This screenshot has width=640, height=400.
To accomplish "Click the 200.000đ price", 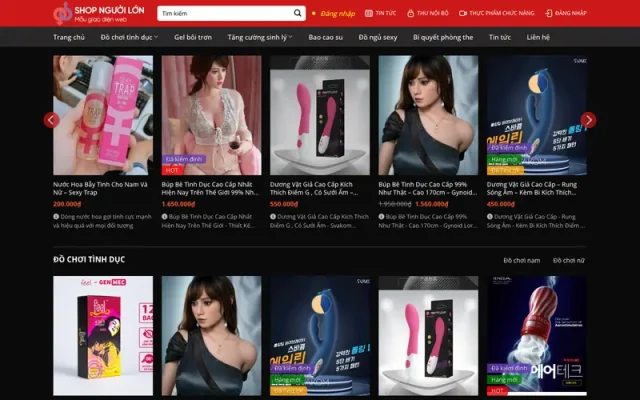I will pos(67,204).
